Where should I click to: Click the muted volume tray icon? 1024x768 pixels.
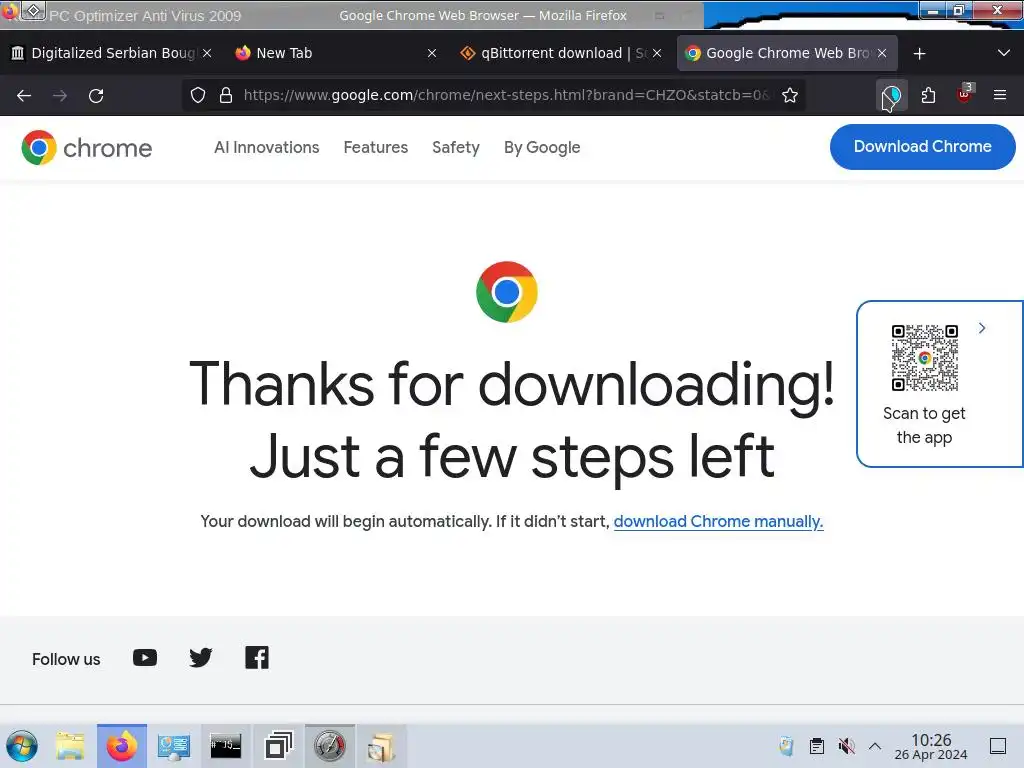[846, 746]
